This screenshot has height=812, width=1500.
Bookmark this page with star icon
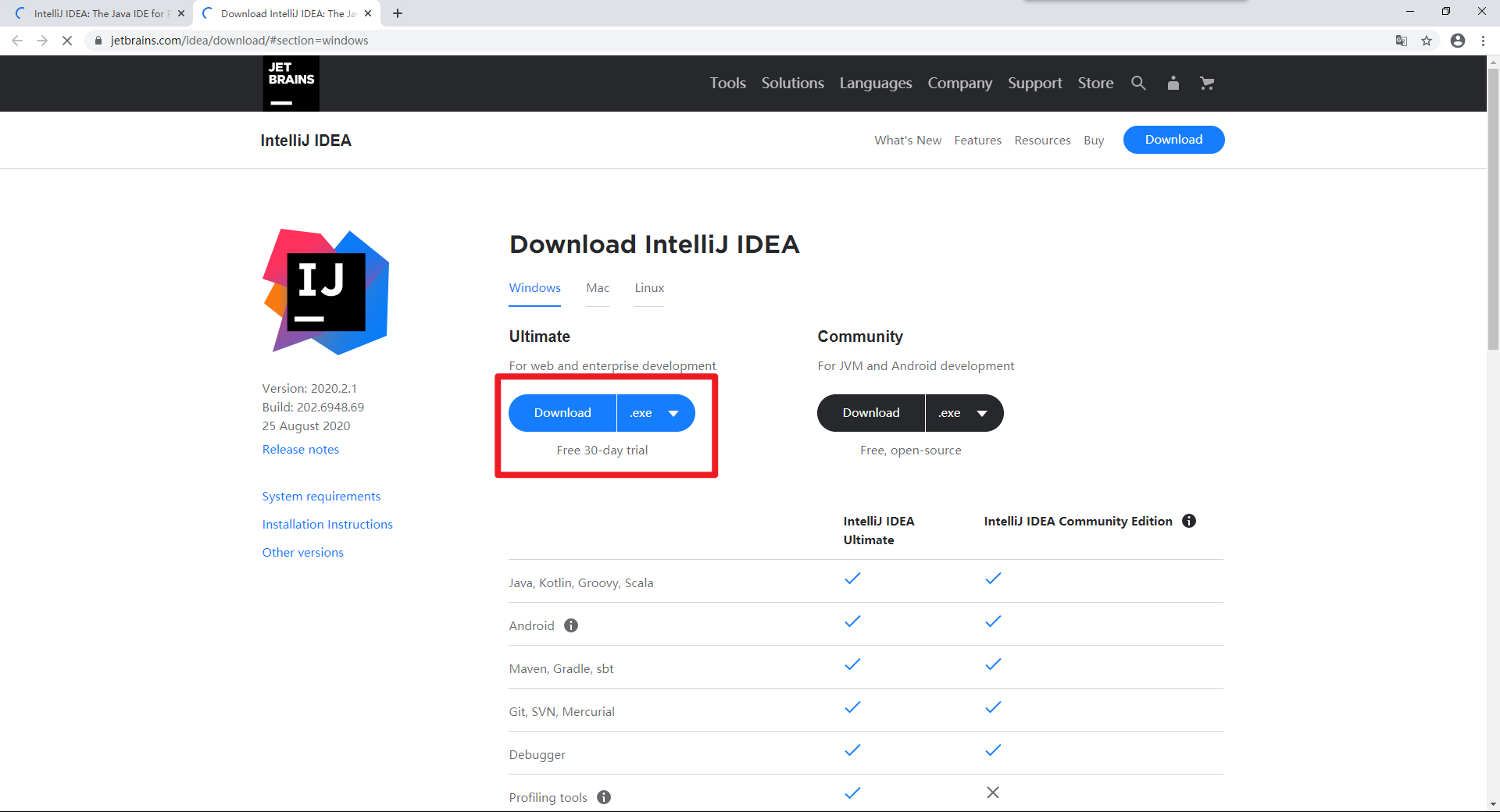(1427, 41)
